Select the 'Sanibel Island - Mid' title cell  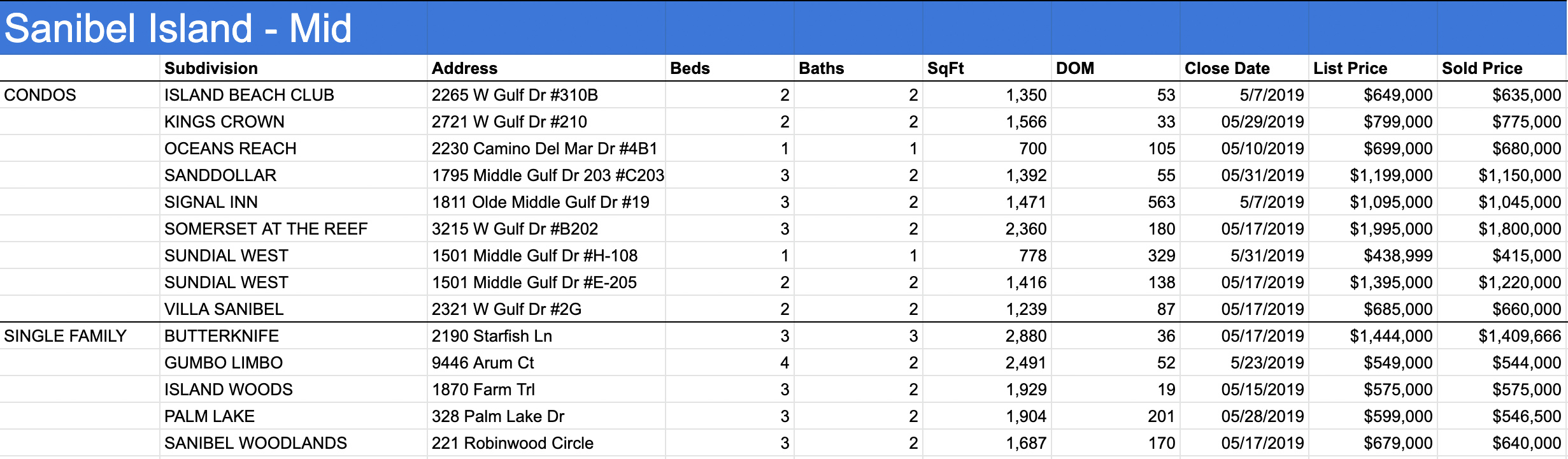click(x=213, y=28)
